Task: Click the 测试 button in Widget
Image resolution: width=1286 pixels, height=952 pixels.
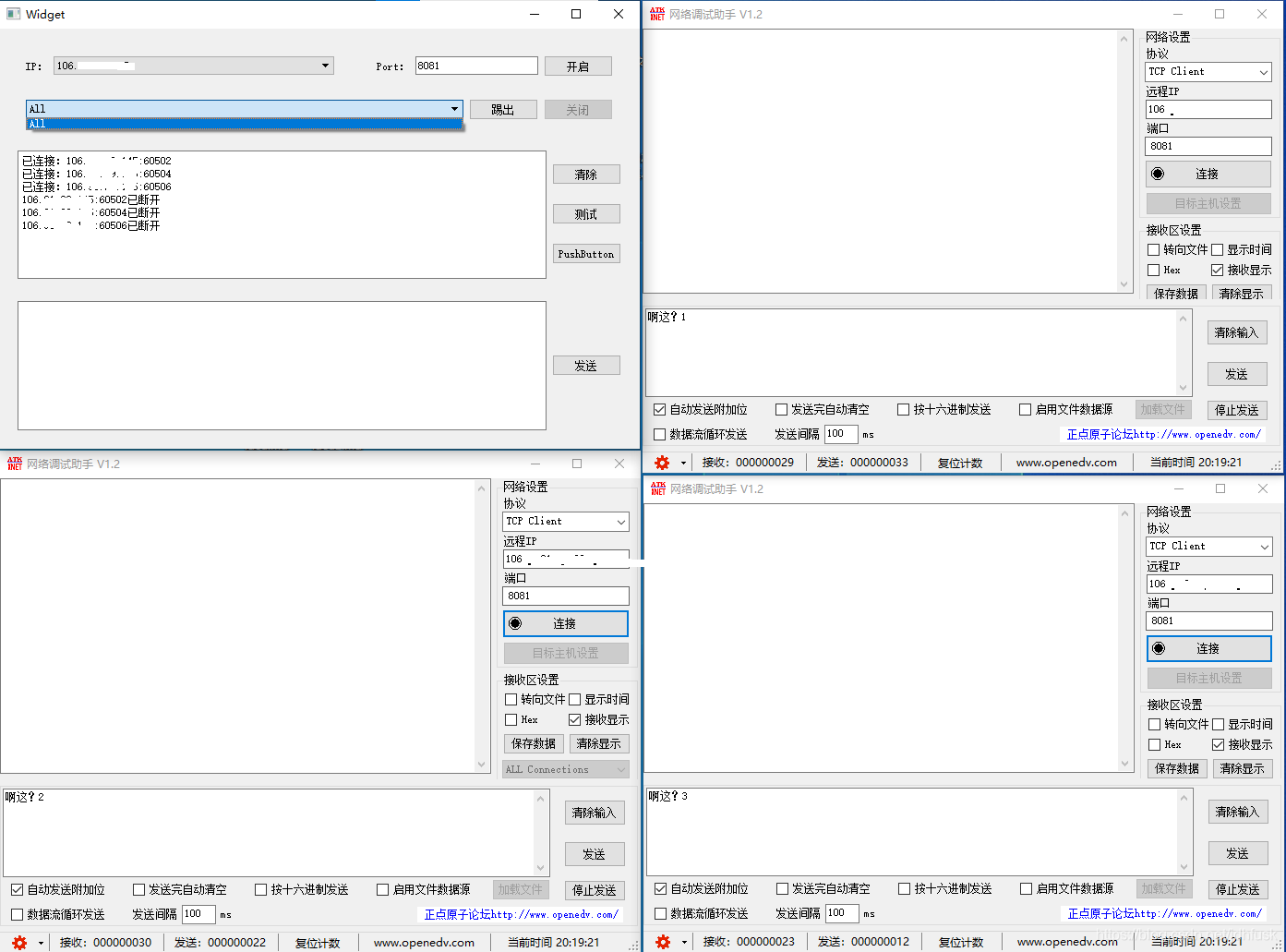Action: (586, 214)
